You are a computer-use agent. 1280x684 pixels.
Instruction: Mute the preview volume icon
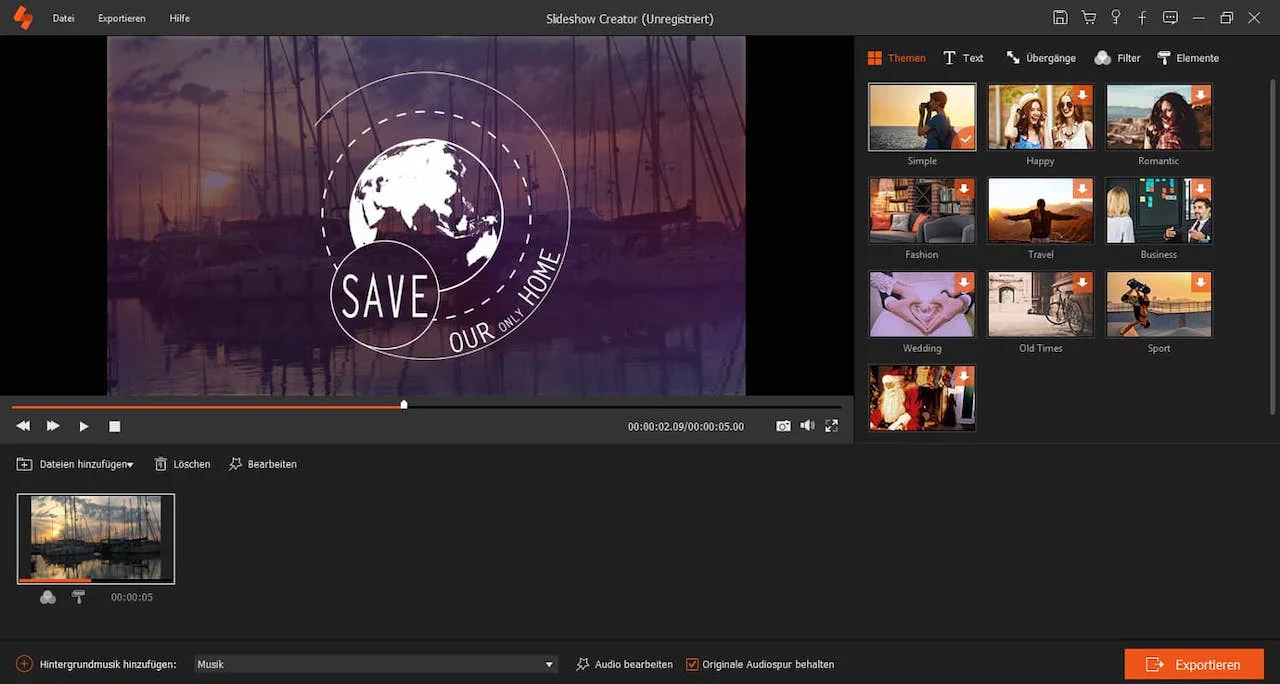click(807, 426)
